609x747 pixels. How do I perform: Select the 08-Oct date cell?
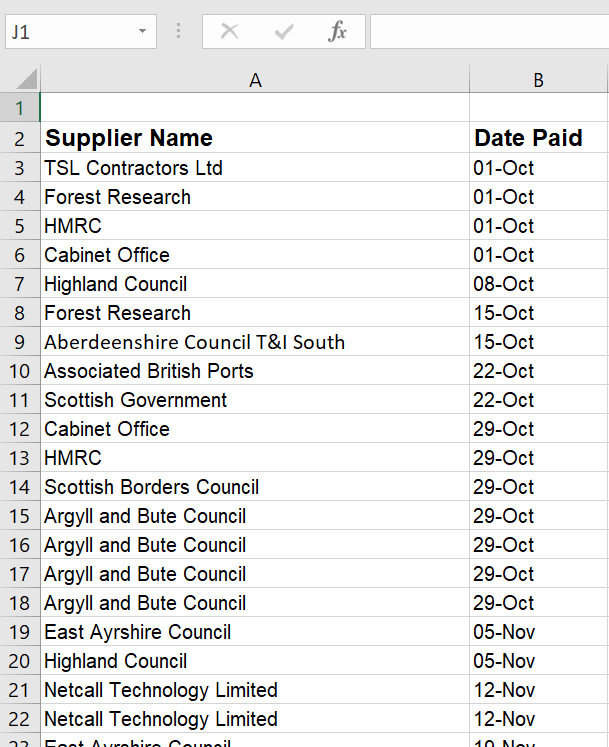coord(504,284)
